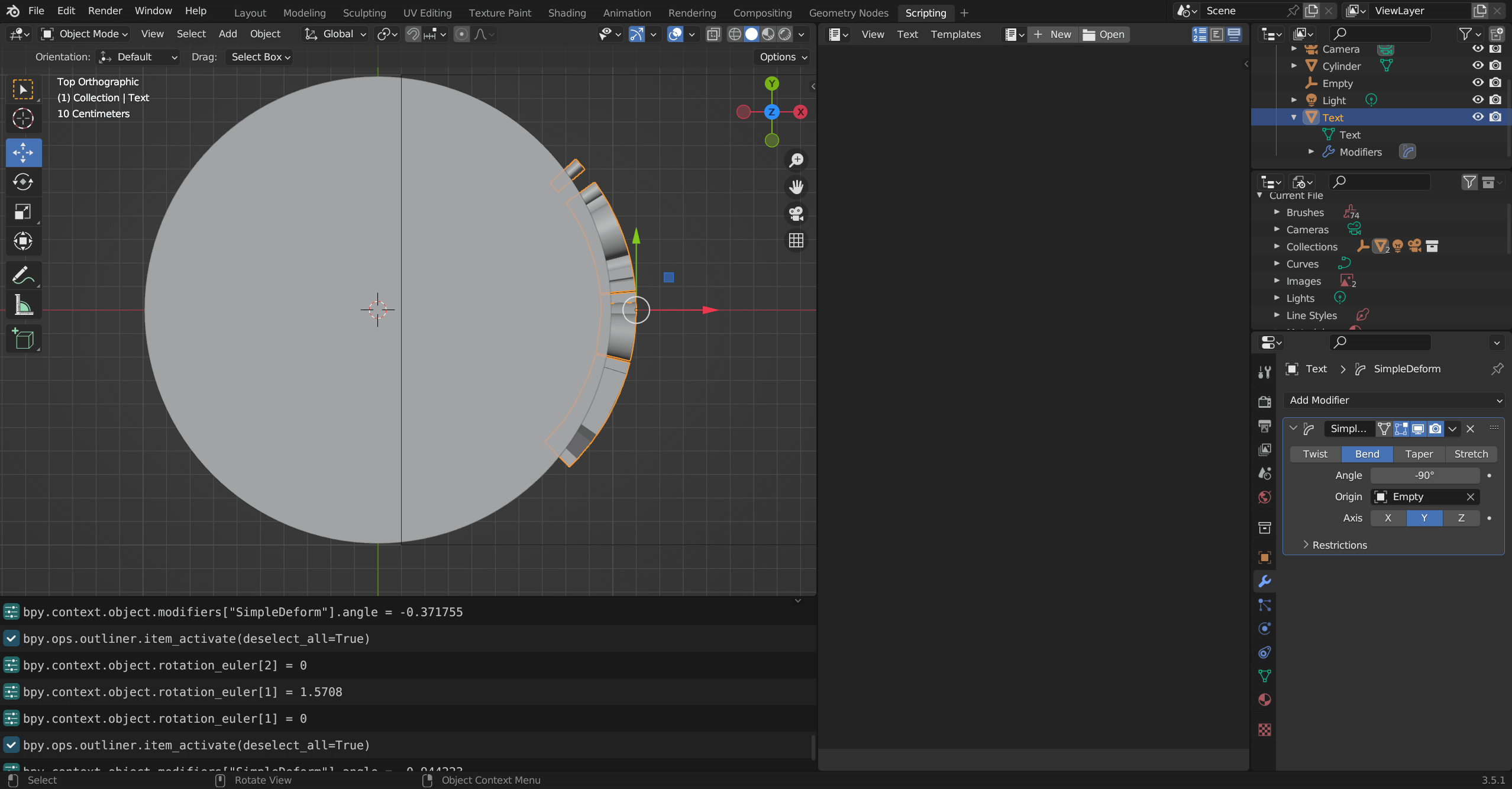Open the File menu

click(36, 11)
